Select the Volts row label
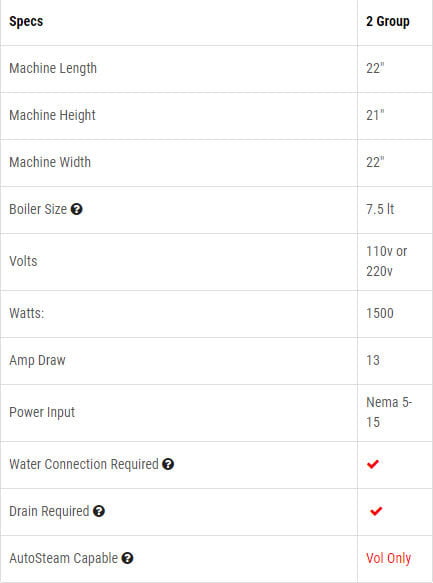This screenshot has width=433, height=583. coord(23,261)
